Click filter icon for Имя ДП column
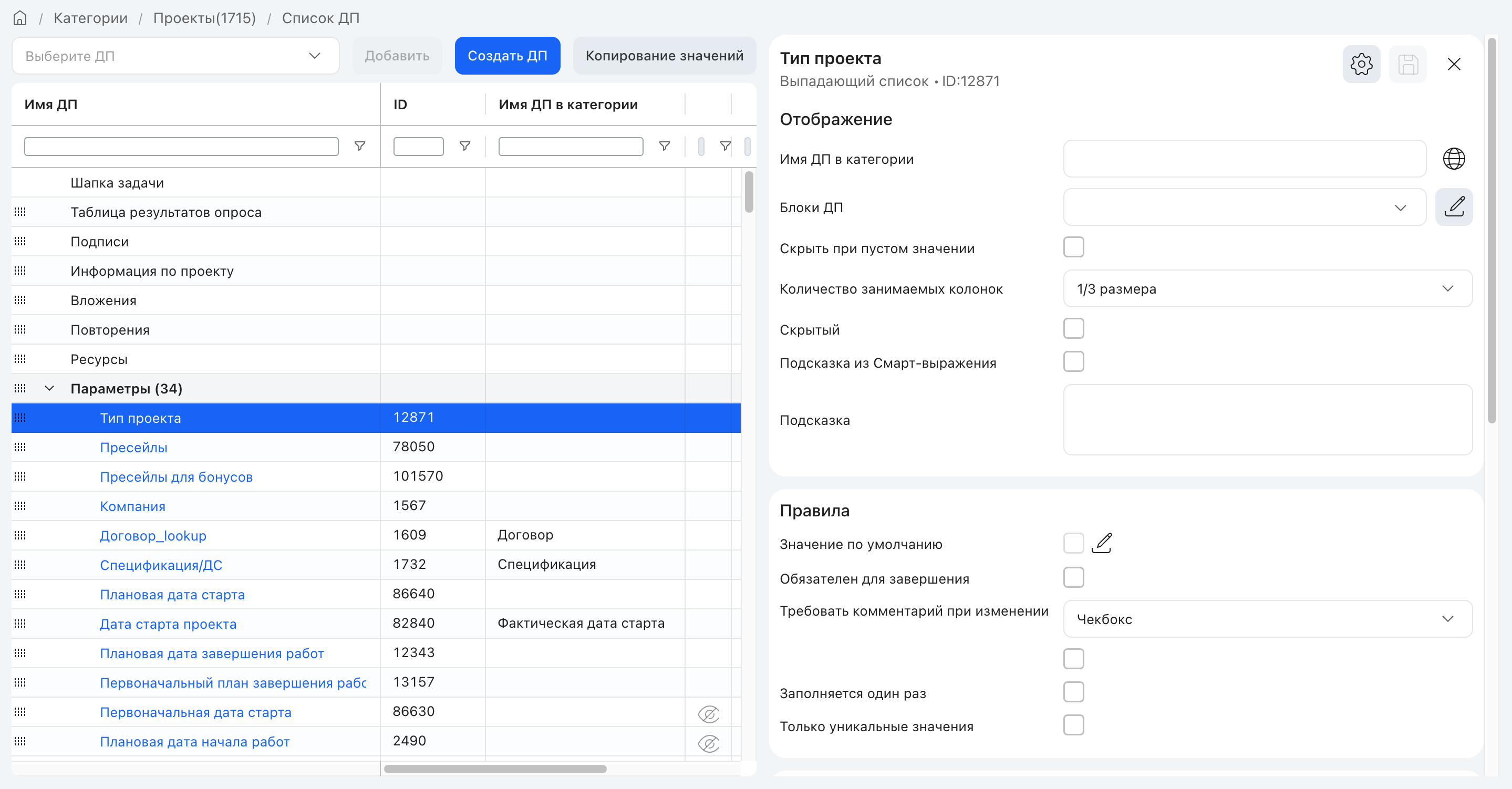Screen dimensions: 1512x789 (360, 146)
